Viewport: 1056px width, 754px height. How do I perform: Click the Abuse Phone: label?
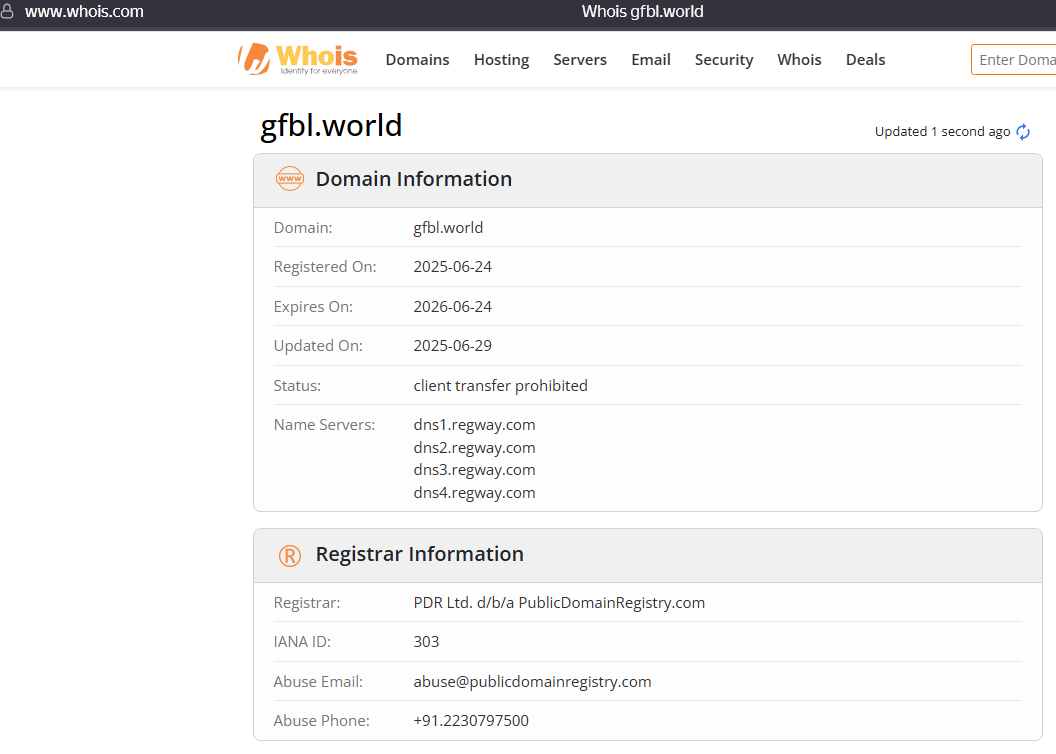[321, 721]
